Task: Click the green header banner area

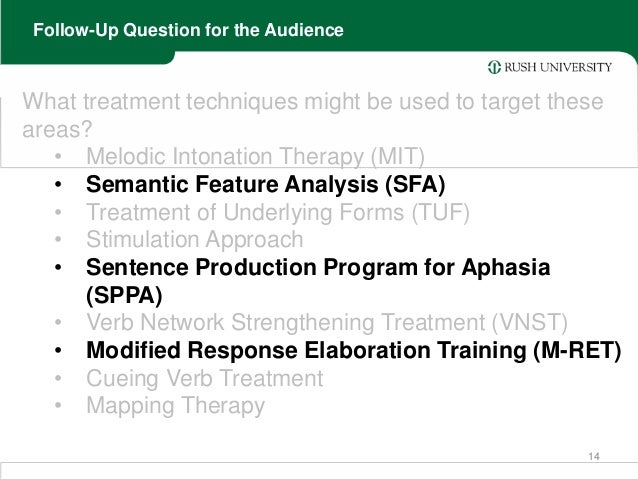Action: (319, 25)
